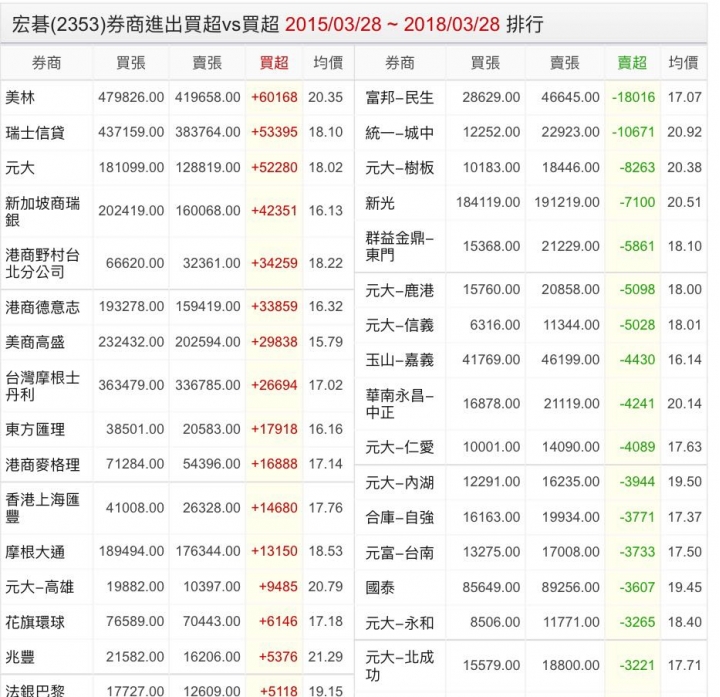Viewport: 720px width, 697px height.
Task: Click sell volume 383764.00
Action: (208, 132)
